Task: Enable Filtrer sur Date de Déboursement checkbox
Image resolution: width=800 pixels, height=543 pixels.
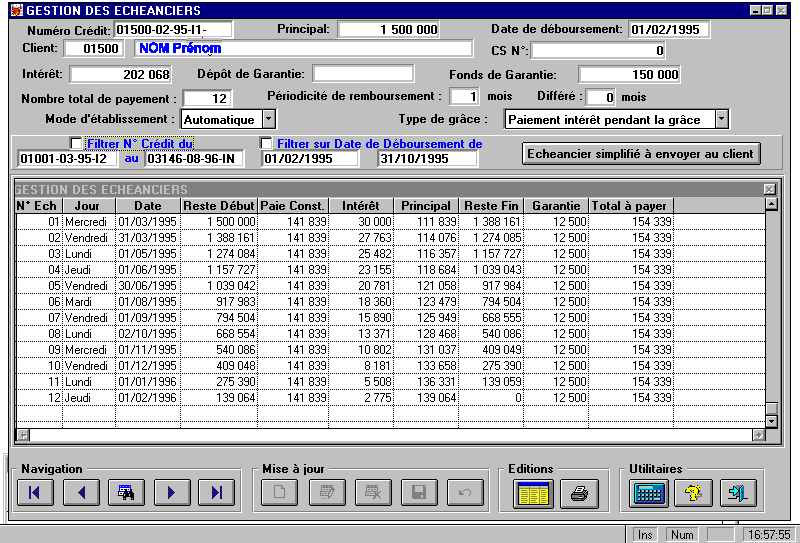Action: [266, 144]
